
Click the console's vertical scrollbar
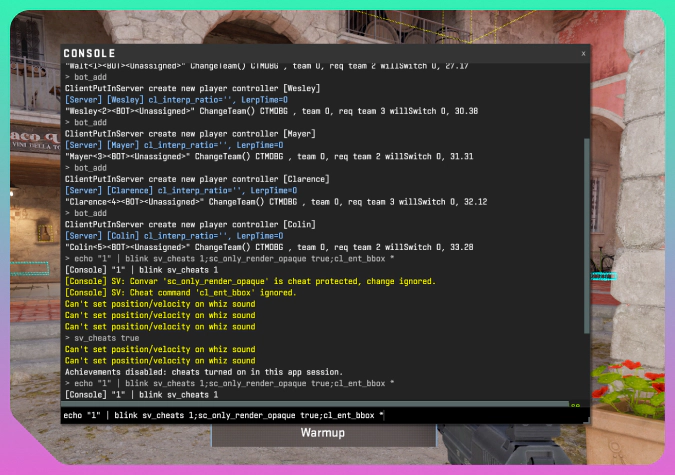click(x=586, y=200)
